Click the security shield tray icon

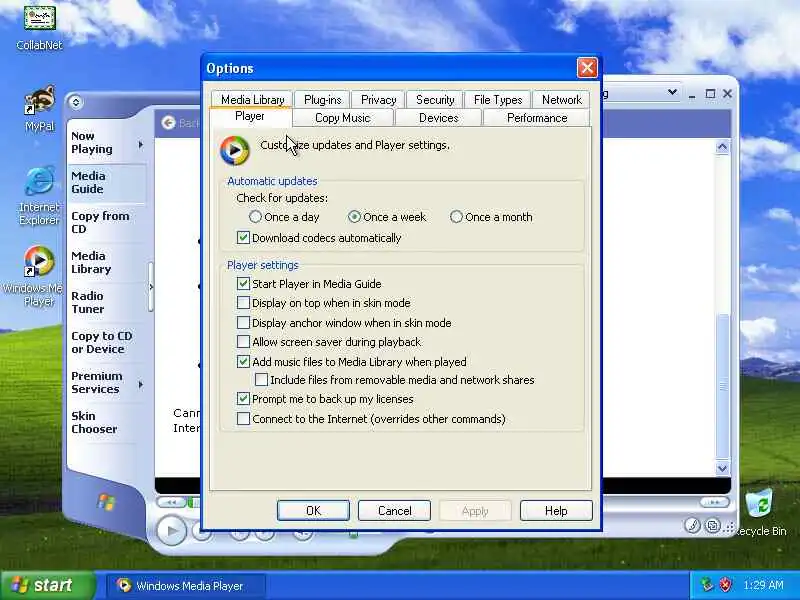click(x=725, y=585)
